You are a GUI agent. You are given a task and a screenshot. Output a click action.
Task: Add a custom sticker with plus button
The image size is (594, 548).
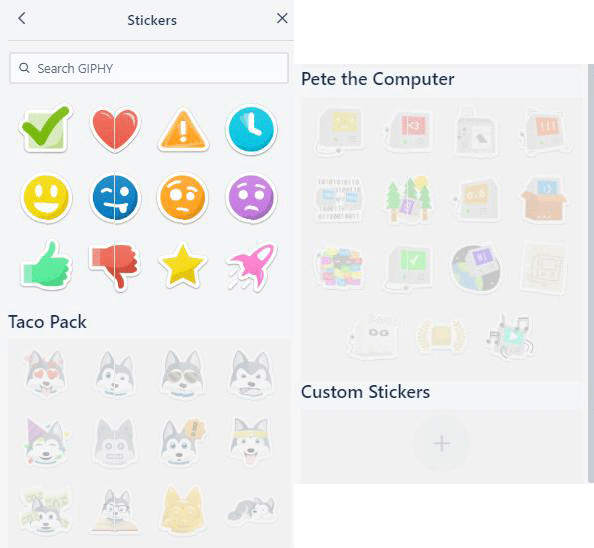point(441,443)
